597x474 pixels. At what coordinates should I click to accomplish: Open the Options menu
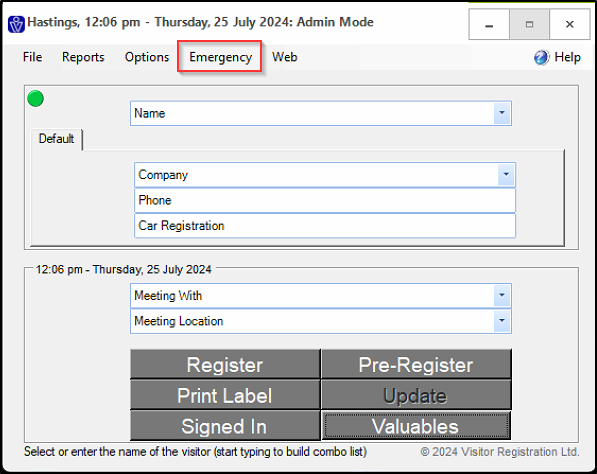tap(147, 57)
